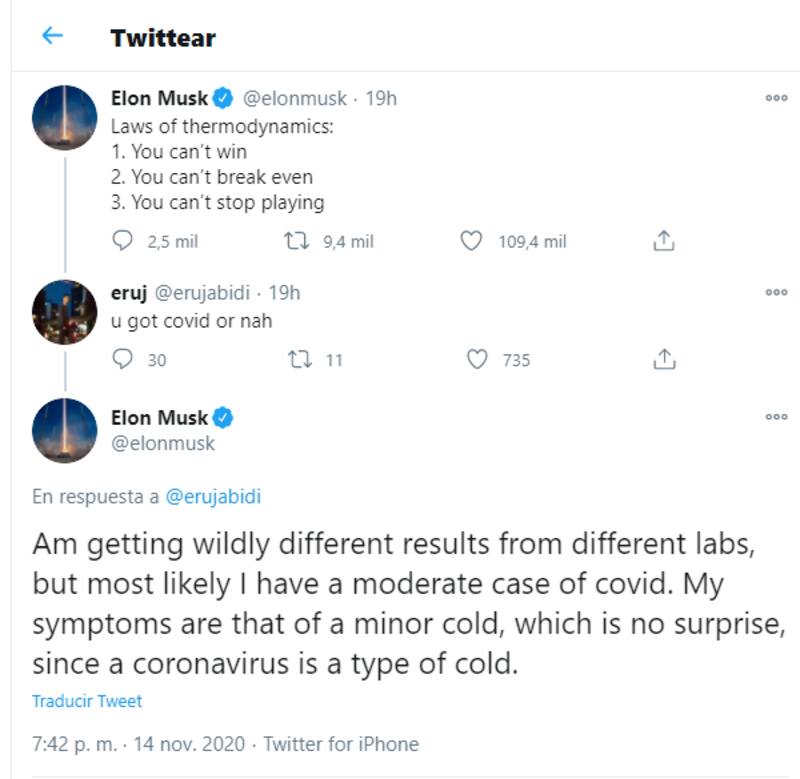Like eruj's 'u got covid' tweet
800x779 pixels.
point(478,359)
